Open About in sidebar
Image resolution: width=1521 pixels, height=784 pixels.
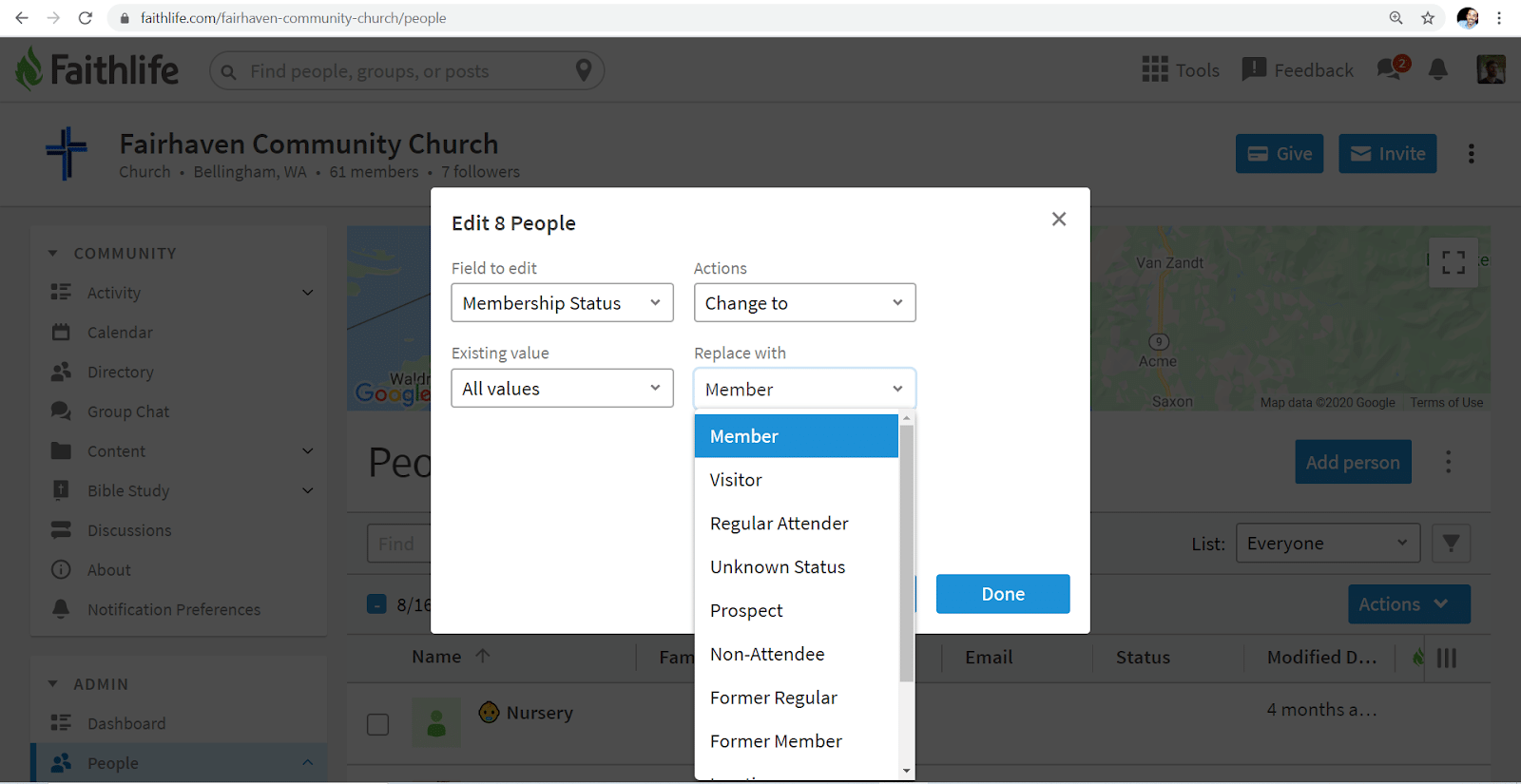coord(109,570)
